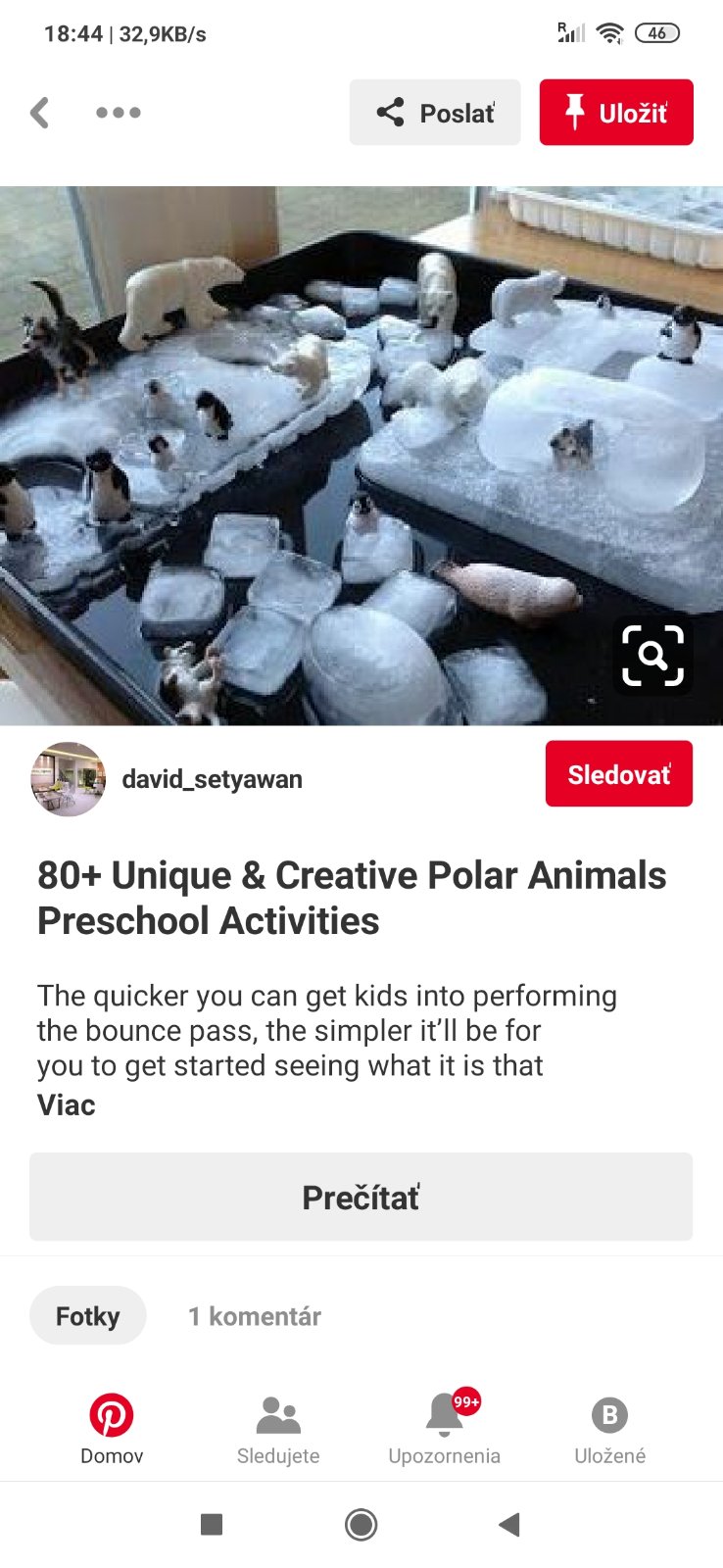The image size is (723, 1568).
Task: Switch to the 1 komentár tab
Action: coord(255,1316)
